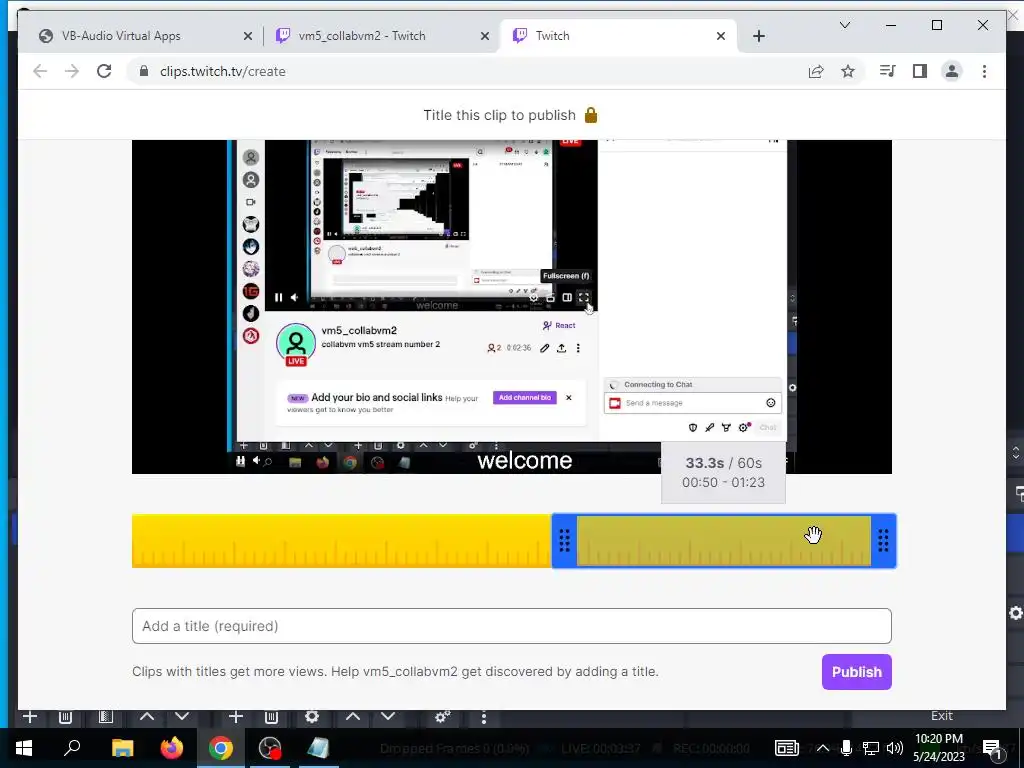Screen dimensions: 1024x768
Task: Grab the left clip trim handle
Action: coord(564,541)
